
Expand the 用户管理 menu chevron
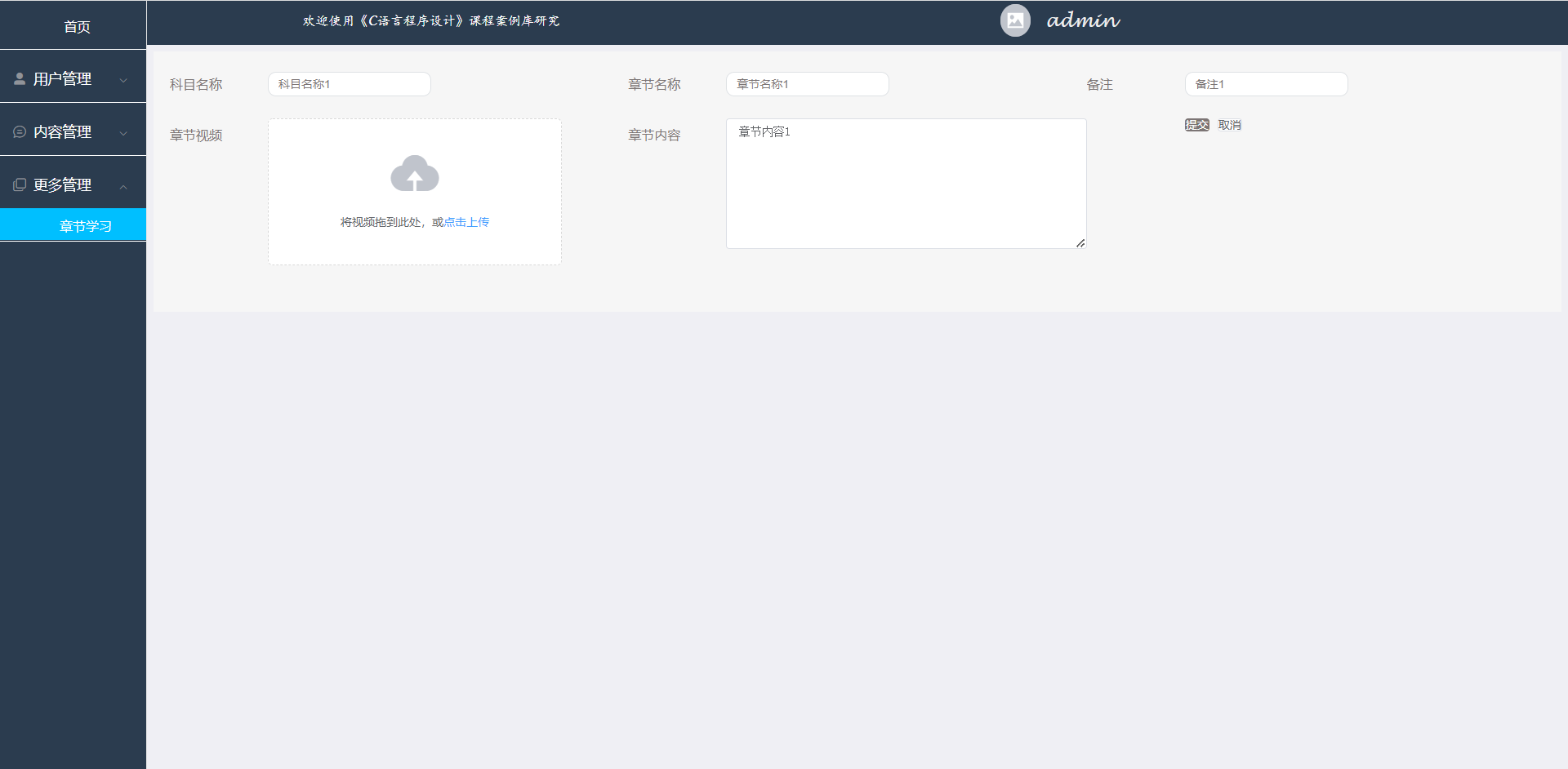[123, 78]
